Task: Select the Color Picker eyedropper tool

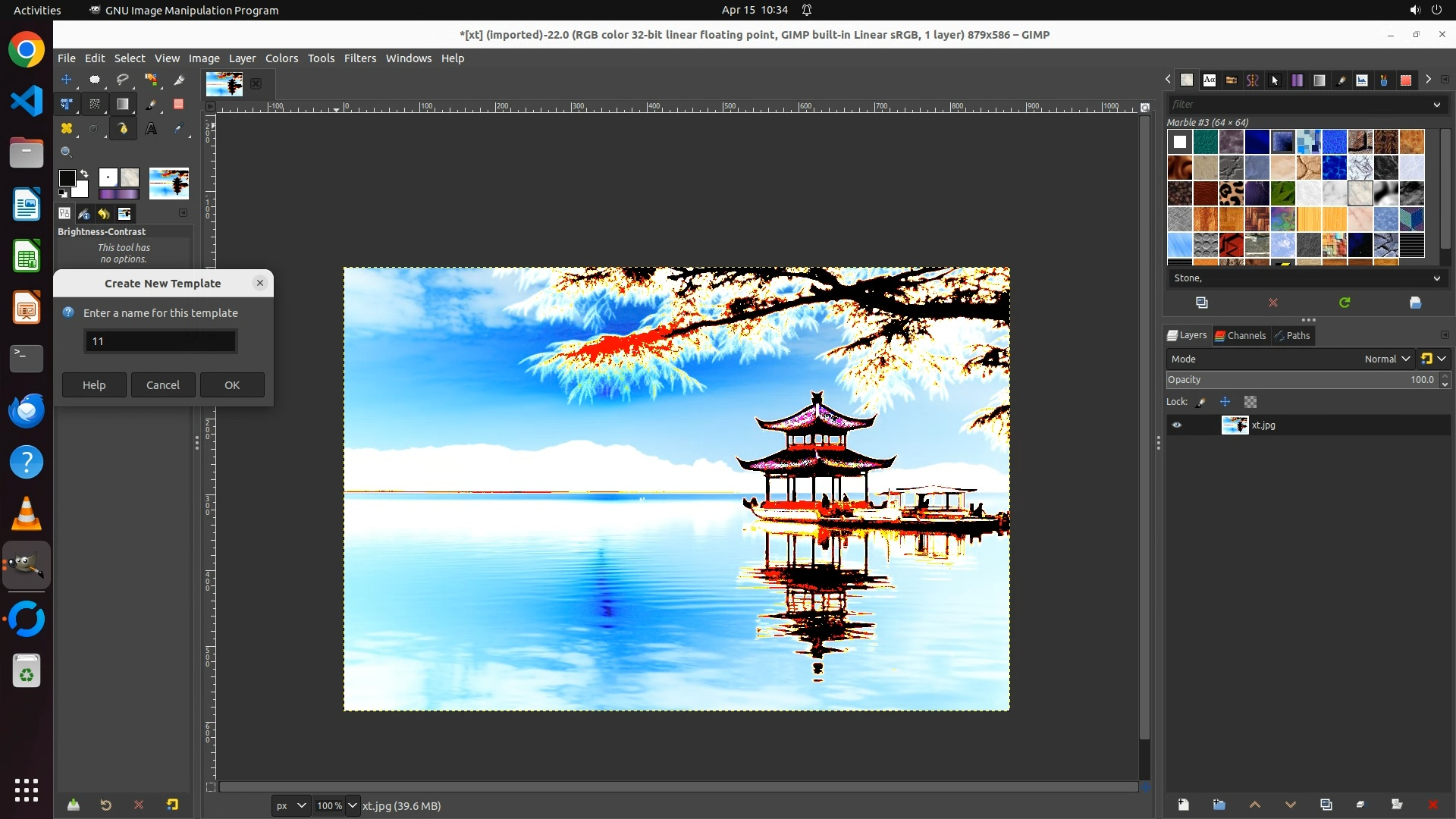Action: (x=179, y=129)
